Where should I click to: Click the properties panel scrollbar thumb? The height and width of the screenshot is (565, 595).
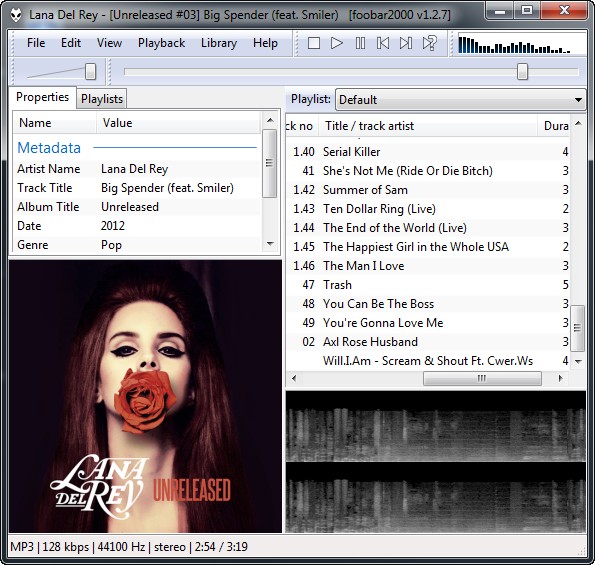click(269, 163)
